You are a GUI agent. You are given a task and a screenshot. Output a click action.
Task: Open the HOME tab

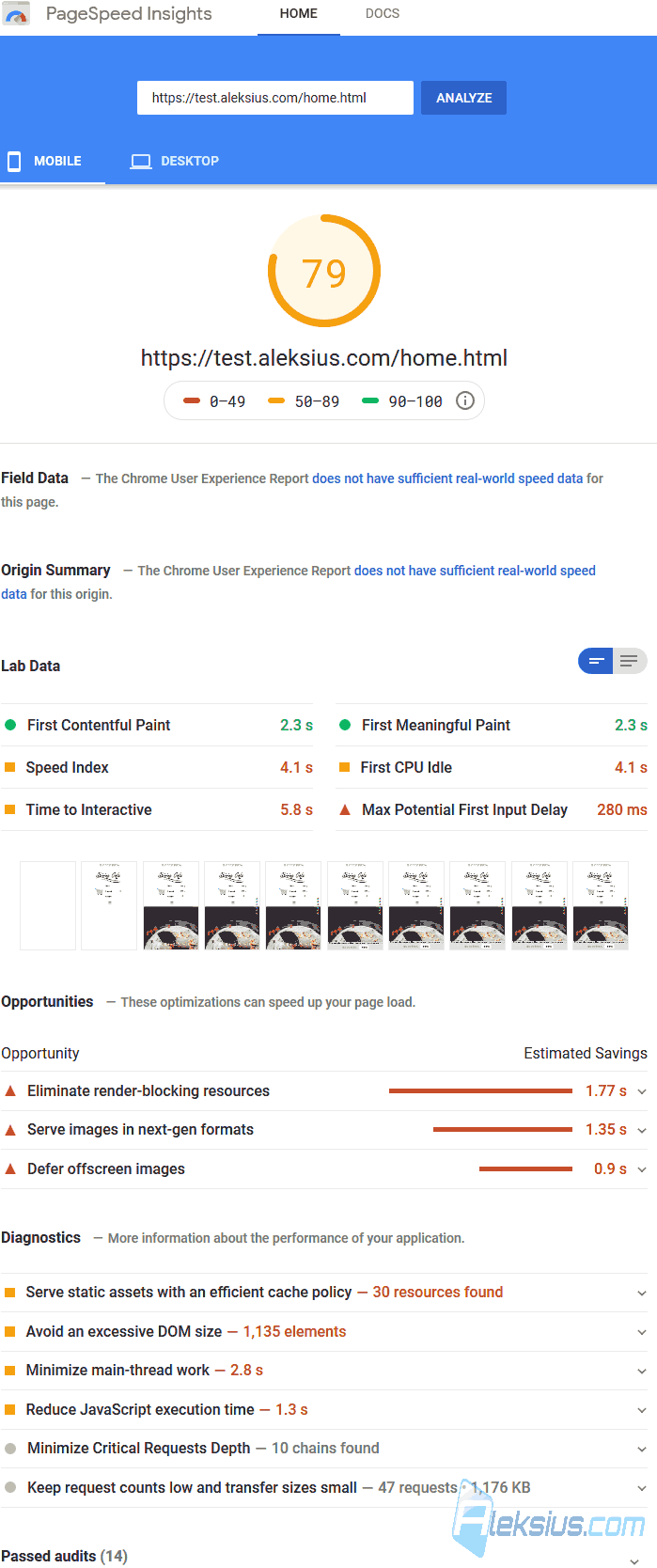pyautogui.click(x=299, y=14)
